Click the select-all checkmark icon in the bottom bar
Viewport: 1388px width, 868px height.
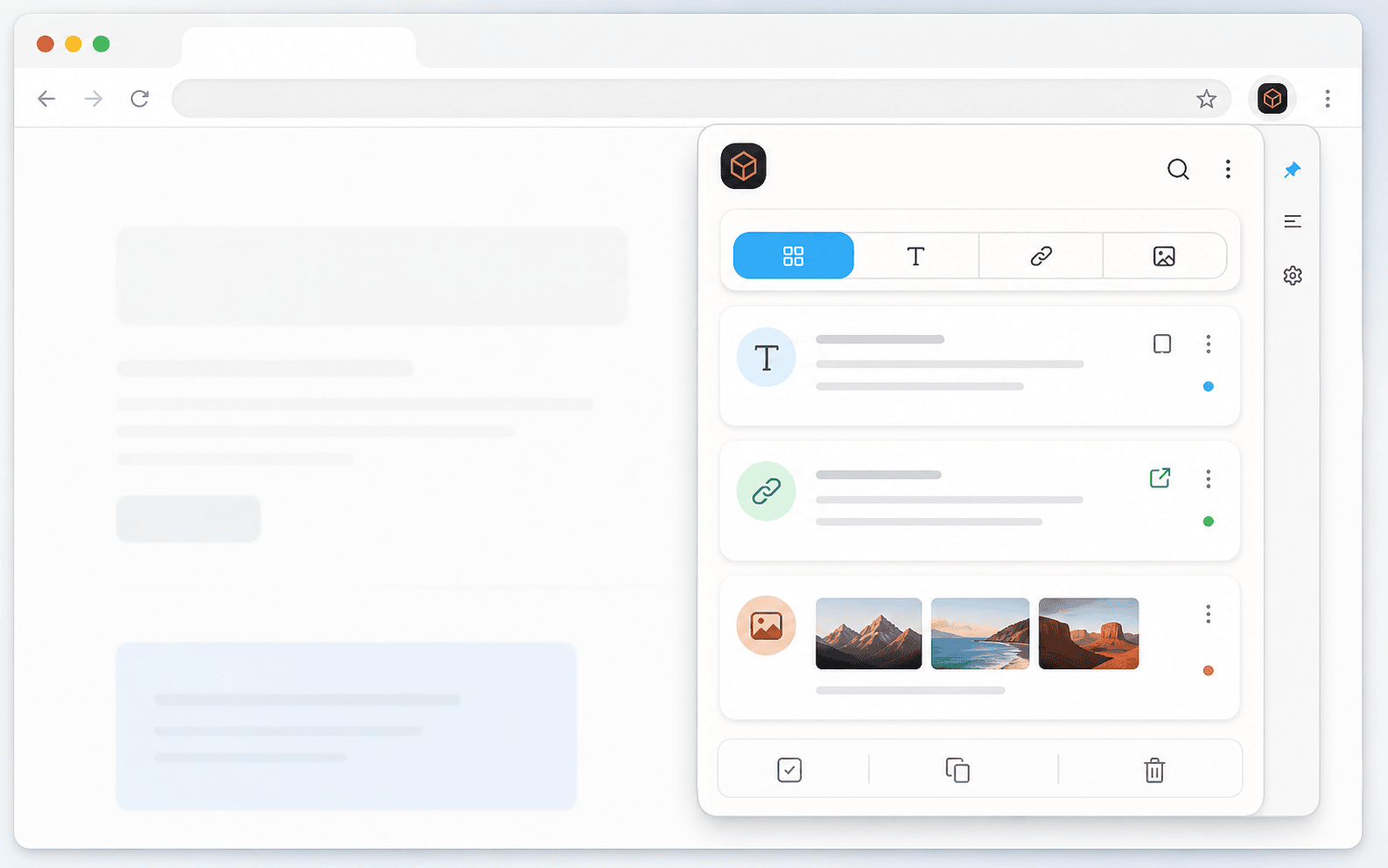tap(789, 770)
